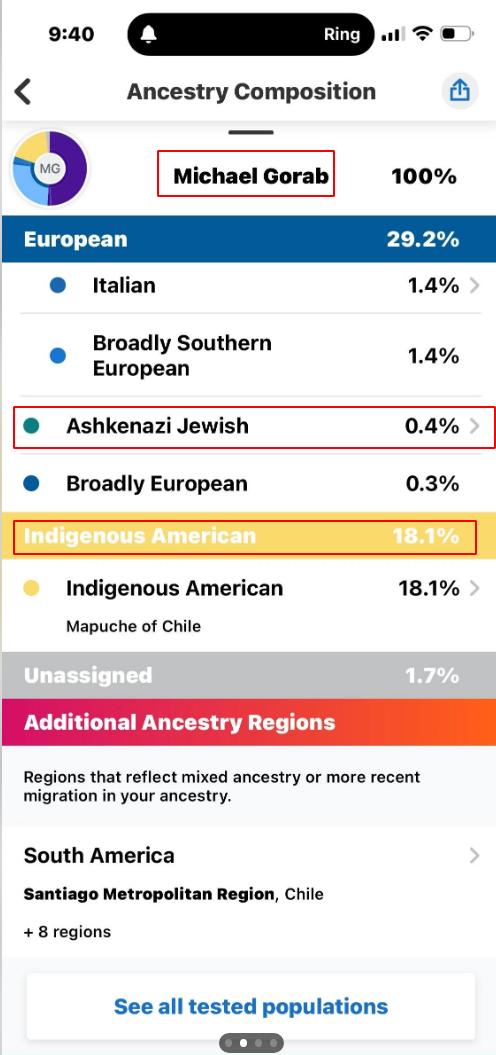Tap the yellow Indigenous American dot
The width and height of the screenshot is (496, 1055).
coord(31,589)
